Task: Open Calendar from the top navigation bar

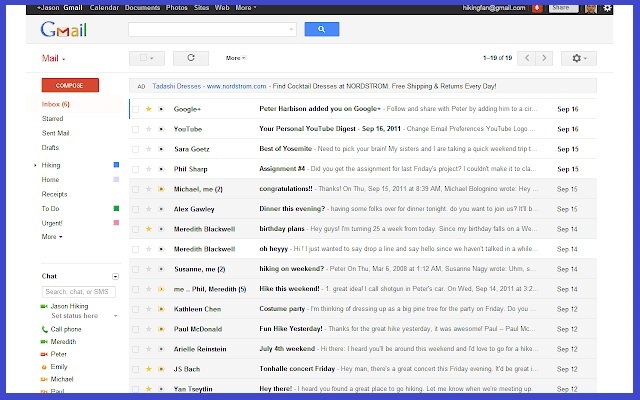Action: pyautogui.click(x=104, y=7)
